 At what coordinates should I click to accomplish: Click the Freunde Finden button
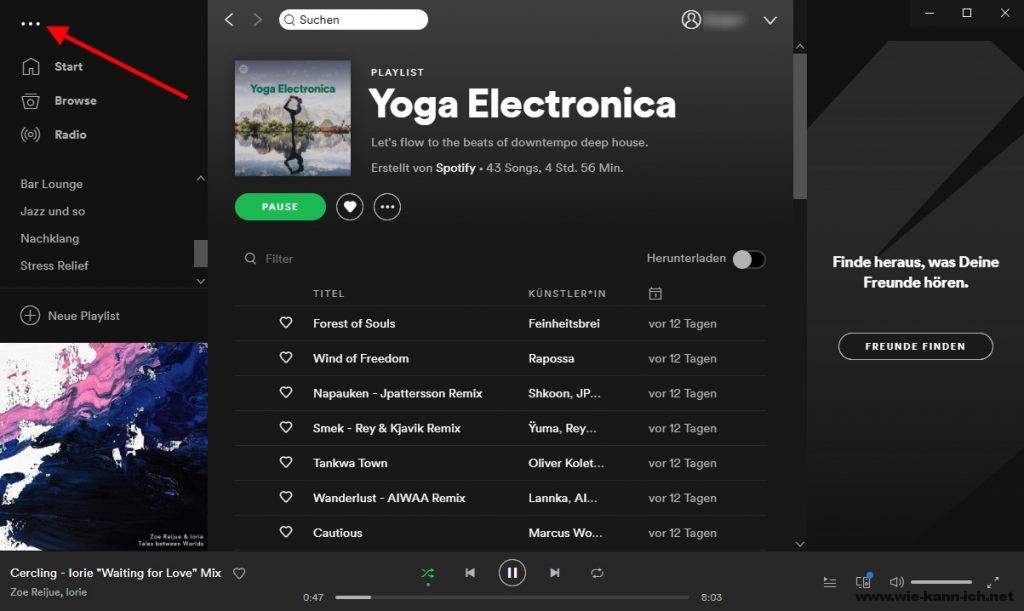coord(915,346)
